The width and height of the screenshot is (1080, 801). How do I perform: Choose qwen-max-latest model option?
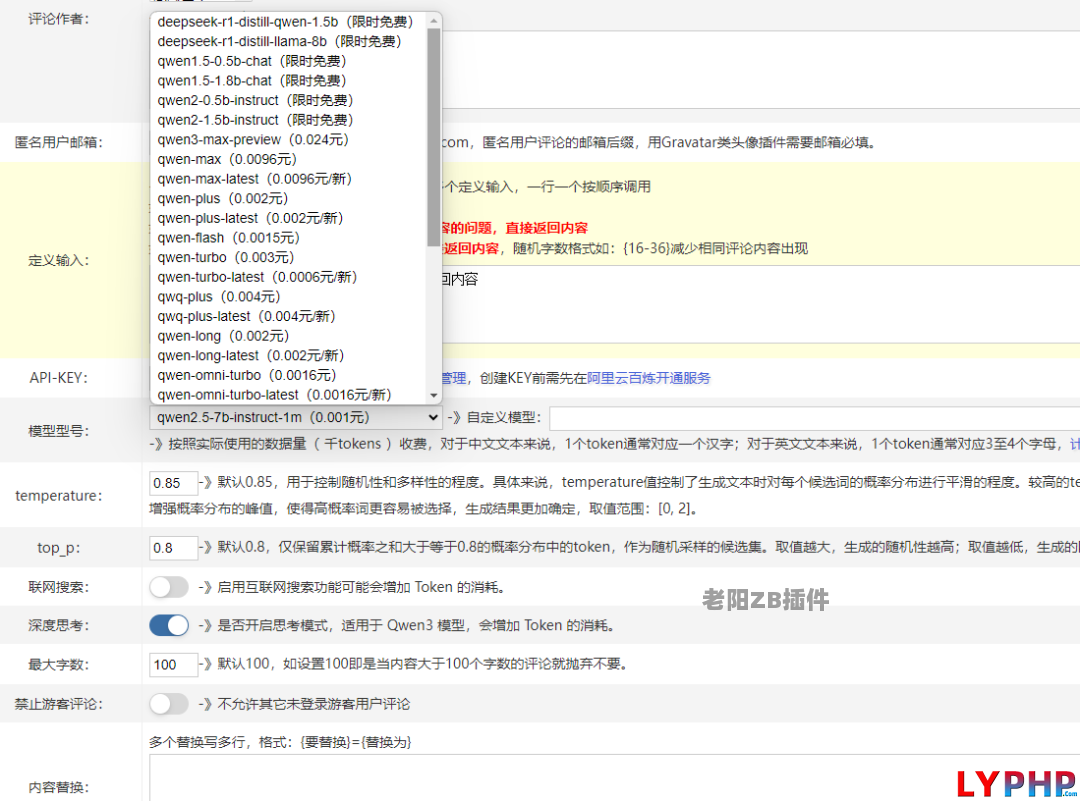[289, 179]
